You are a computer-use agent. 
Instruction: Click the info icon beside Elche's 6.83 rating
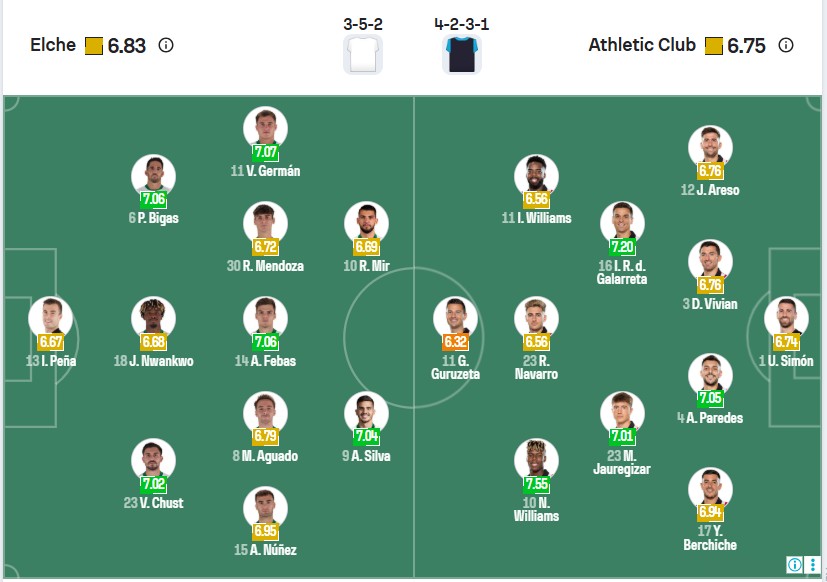[x=166, y=45]
